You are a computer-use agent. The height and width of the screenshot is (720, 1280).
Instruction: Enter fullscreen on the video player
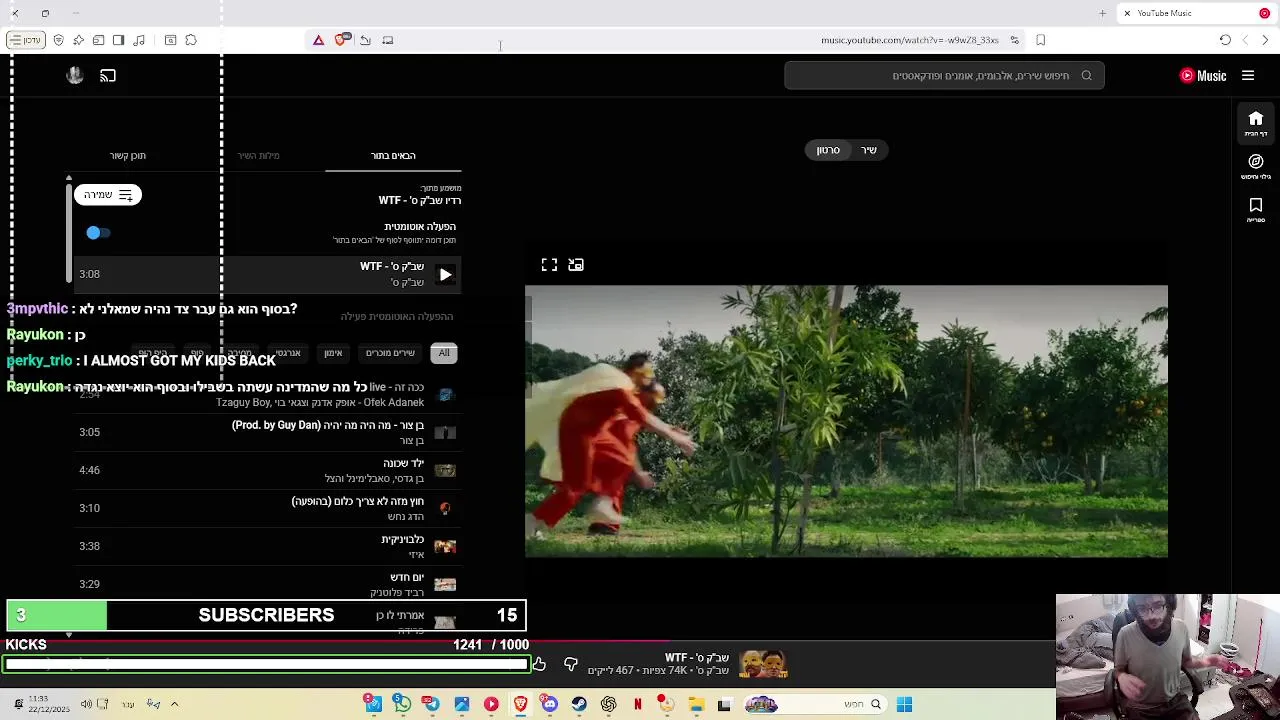549,265
